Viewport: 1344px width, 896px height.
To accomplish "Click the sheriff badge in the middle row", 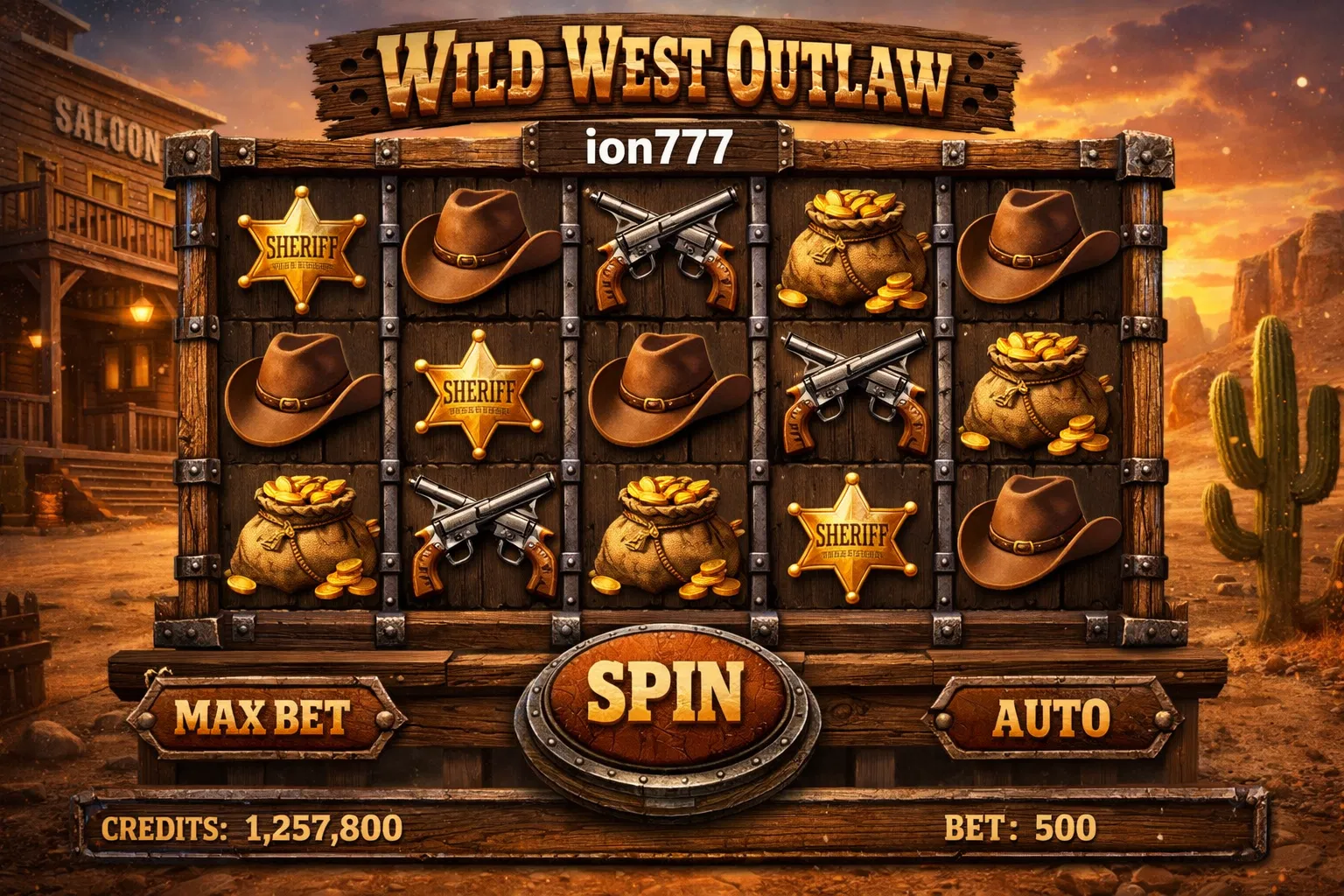I will 477,394.
